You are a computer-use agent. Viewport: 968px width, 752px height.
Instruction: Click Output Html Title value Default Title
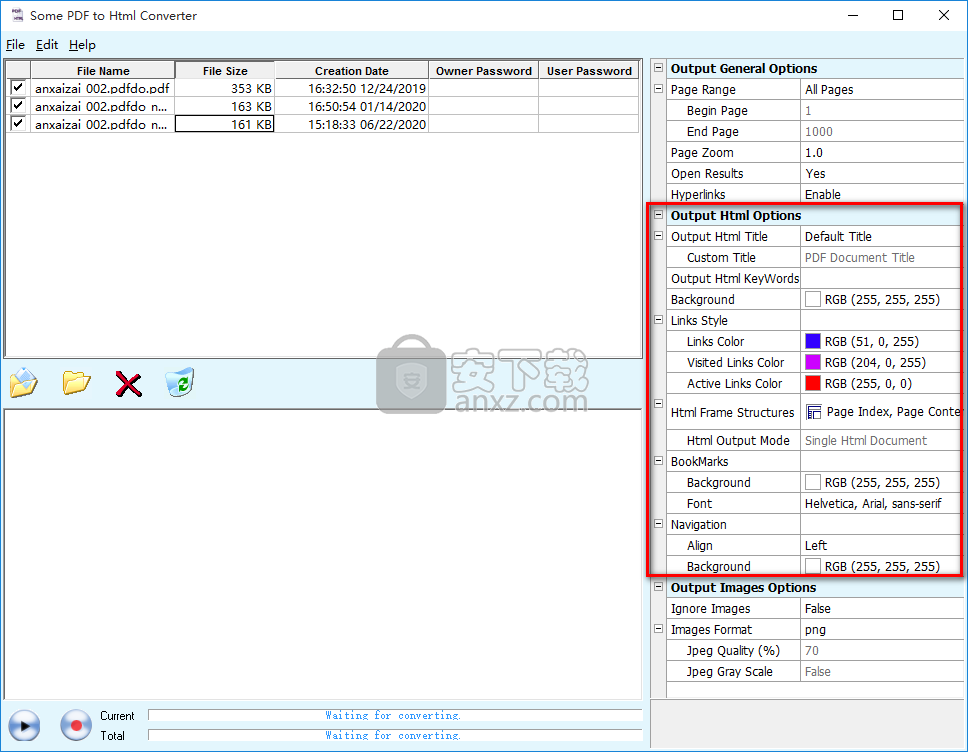tap(881, 236)
